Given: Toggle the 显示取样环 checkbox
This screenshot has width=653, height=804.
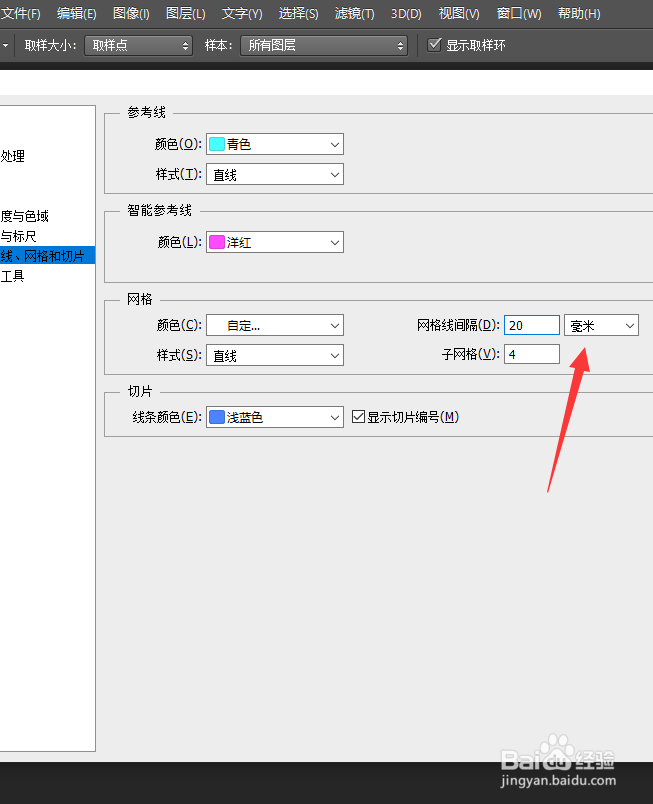Looking at the screenshot, I should click(434, 45).
